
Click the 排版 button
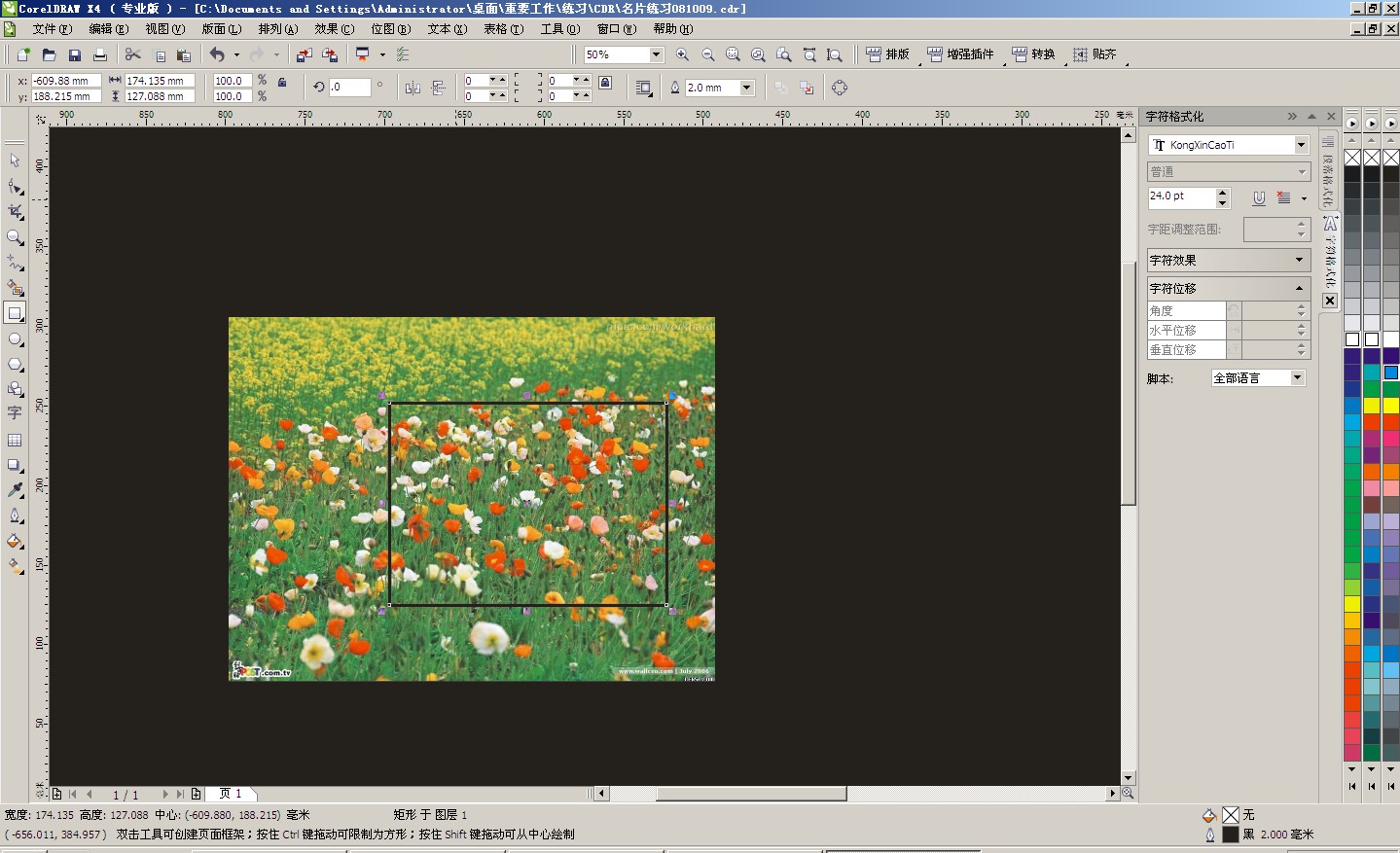(x=887, y=54)
